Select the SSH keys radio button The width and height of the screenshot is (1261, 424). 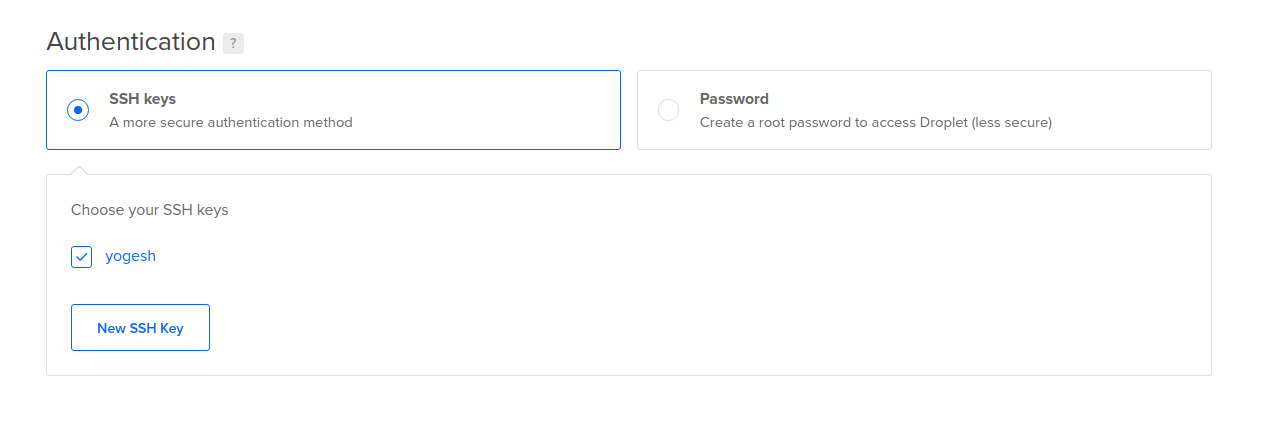coord(78,110)
